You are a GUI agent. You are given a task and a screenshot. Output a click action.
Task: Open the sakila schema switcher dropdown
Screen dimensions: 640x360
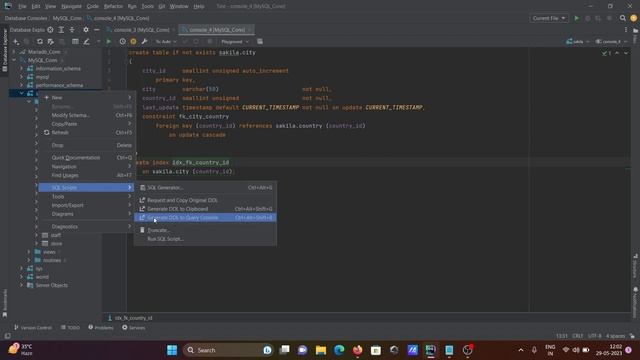tap(578, 42)
